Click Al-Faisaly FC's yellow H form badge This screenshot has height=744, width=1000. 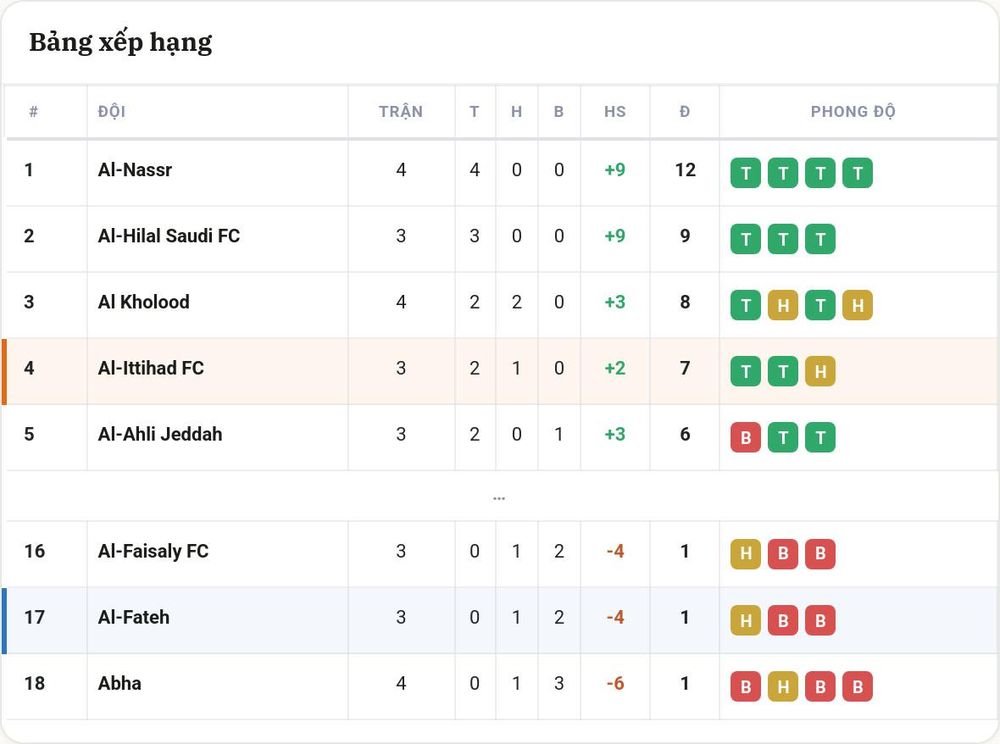click(x=746, y=554)
